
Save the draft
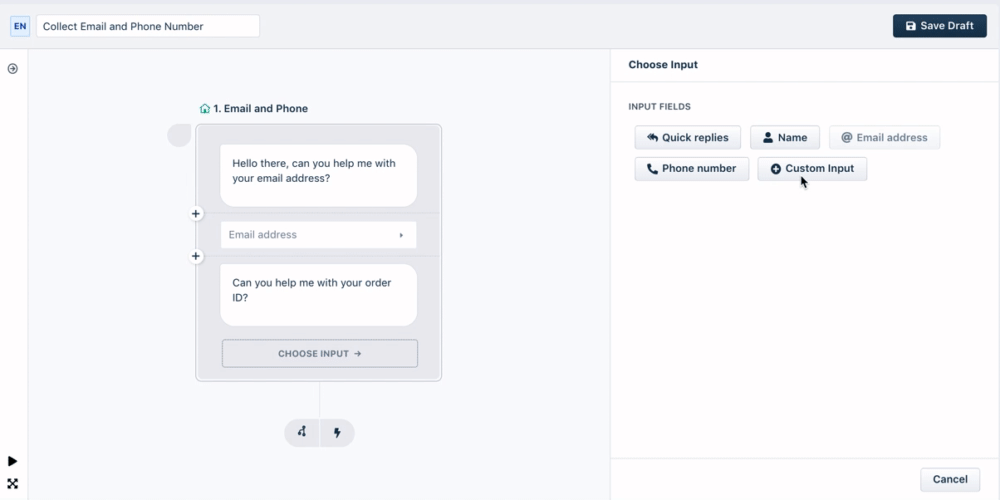(939, 26)
